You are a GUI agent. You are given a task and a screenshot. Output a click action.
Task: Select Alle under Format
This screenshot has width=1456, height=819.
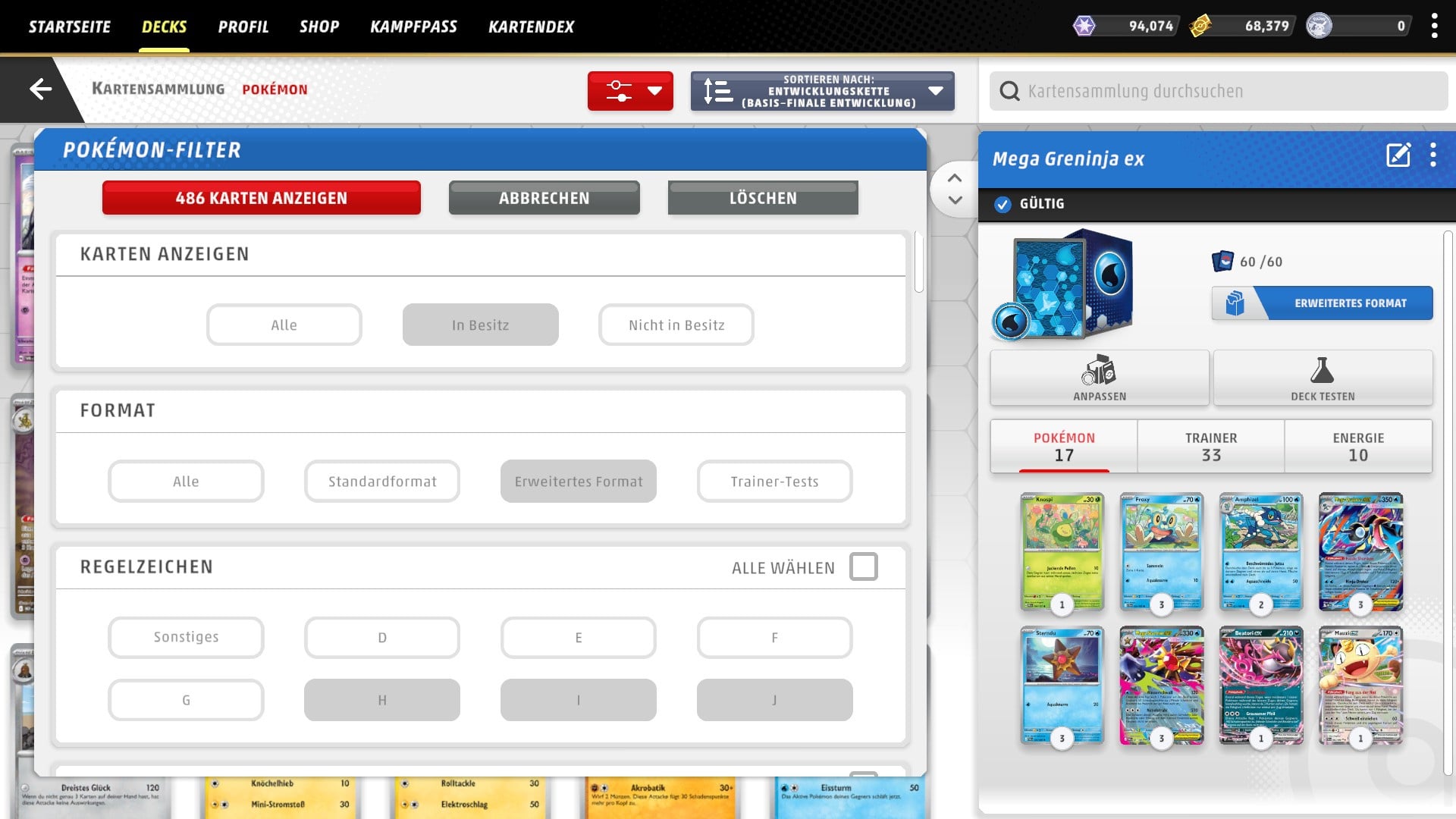coord(186,481)
